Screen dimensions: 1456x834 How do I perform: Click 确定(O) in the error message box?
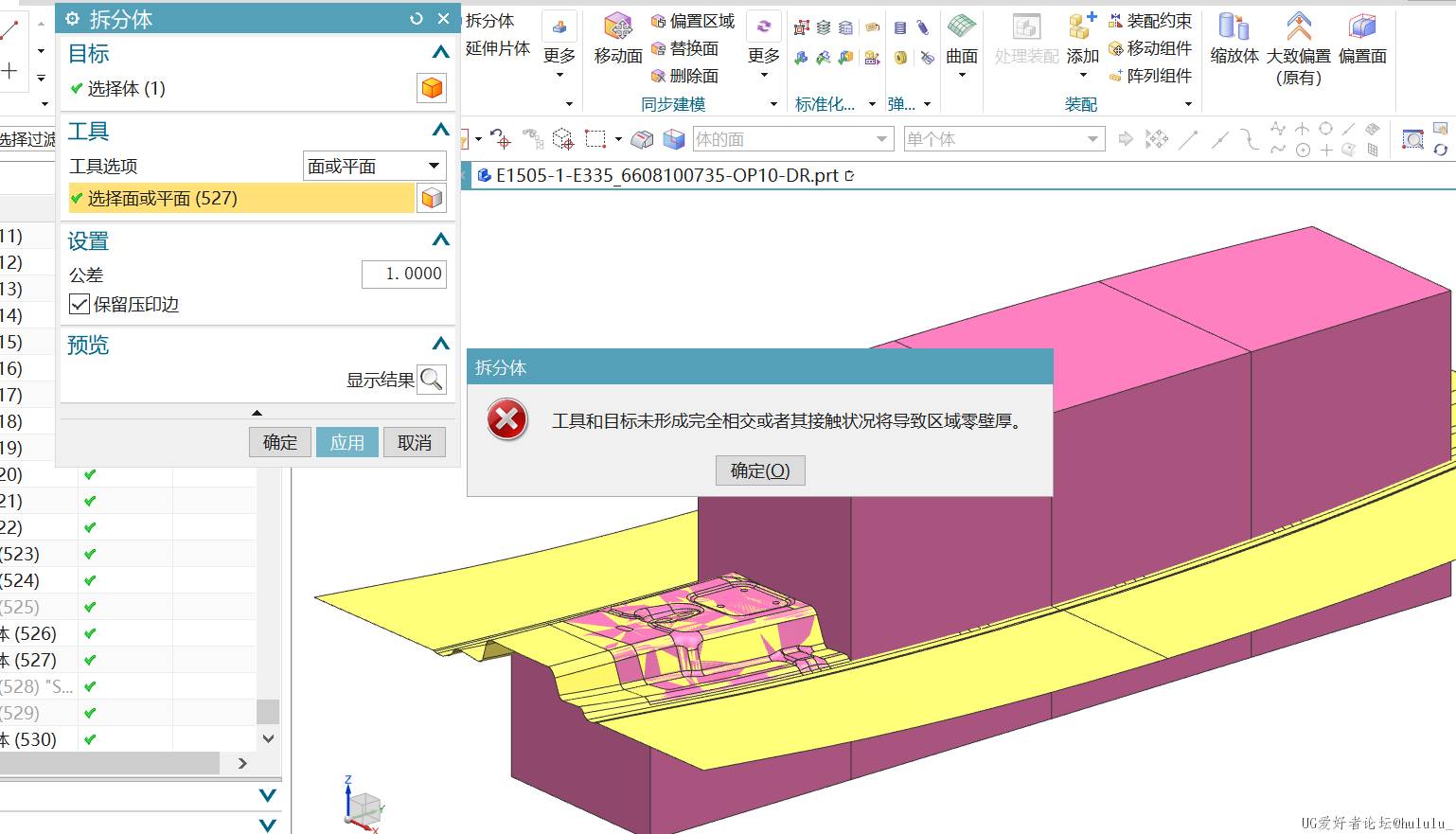(760, 470)
